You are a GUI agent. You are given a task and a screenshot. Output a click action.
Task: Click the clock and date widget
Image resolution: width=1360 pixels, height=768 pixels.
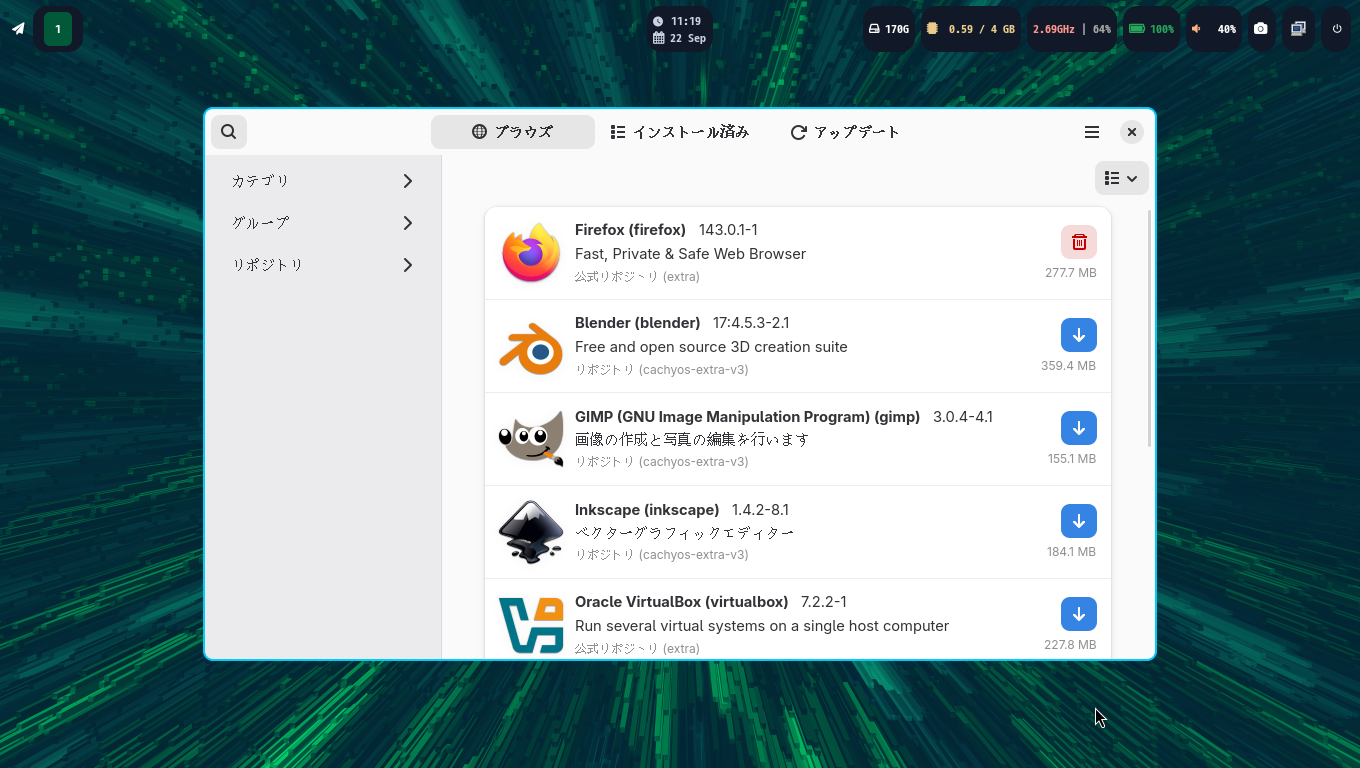point(679,29)
